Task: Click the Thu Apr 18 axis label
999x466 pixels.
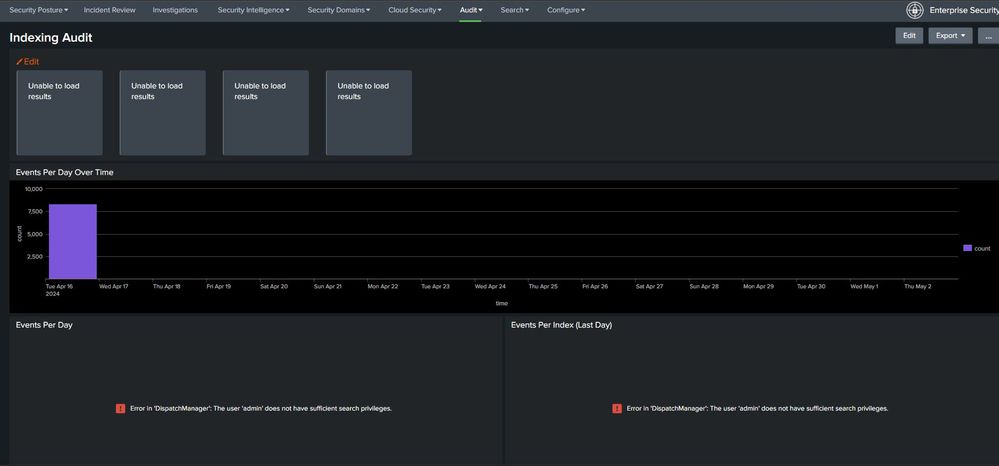Action: tap(166, 287)
